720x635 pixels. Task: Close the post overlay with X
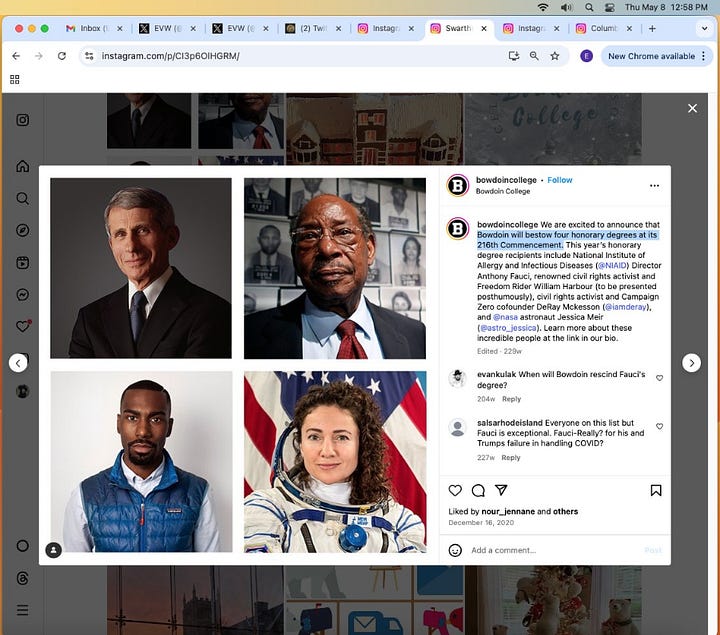point(692,108)
